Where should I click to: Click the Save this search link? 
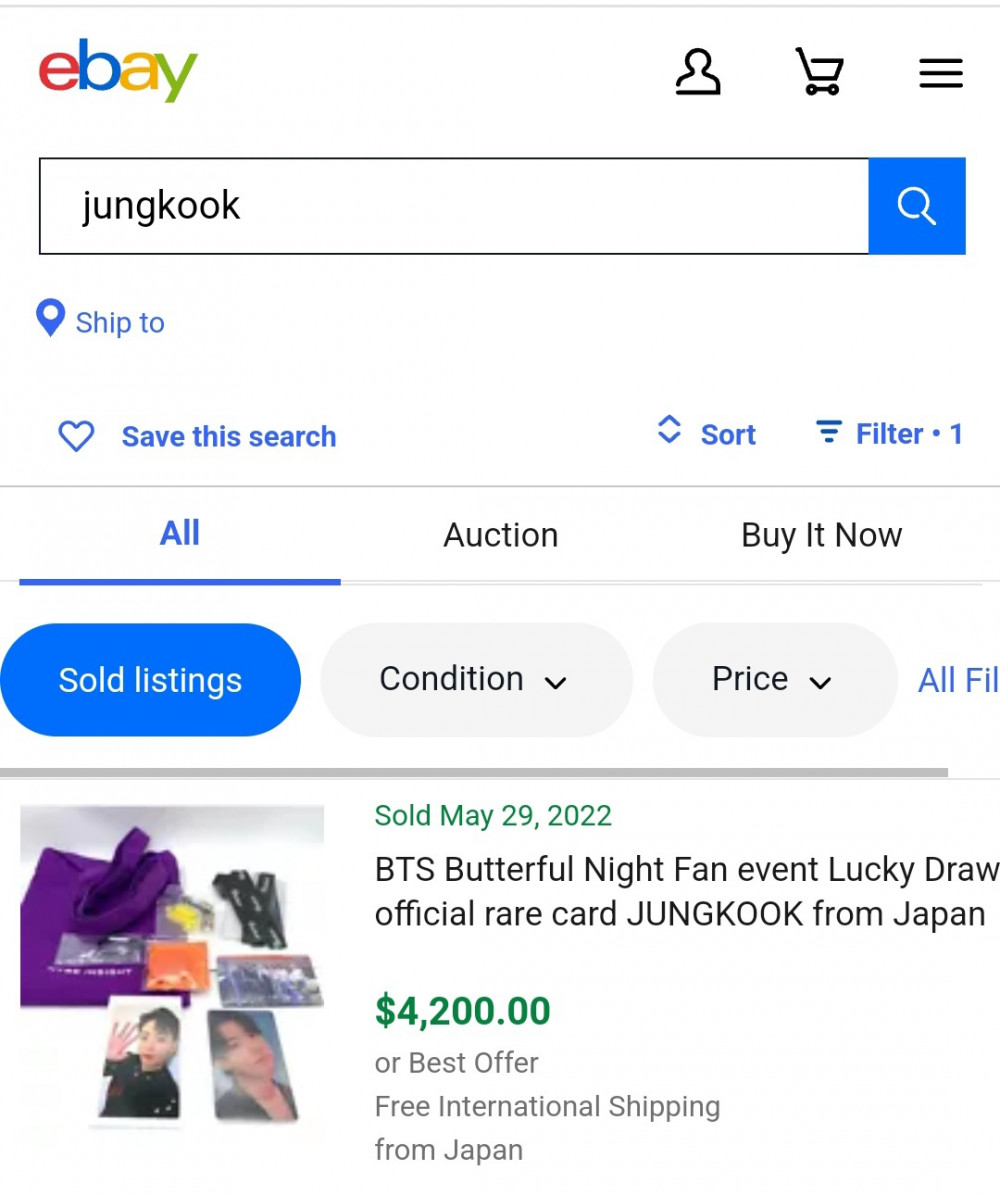coord(229,437)
